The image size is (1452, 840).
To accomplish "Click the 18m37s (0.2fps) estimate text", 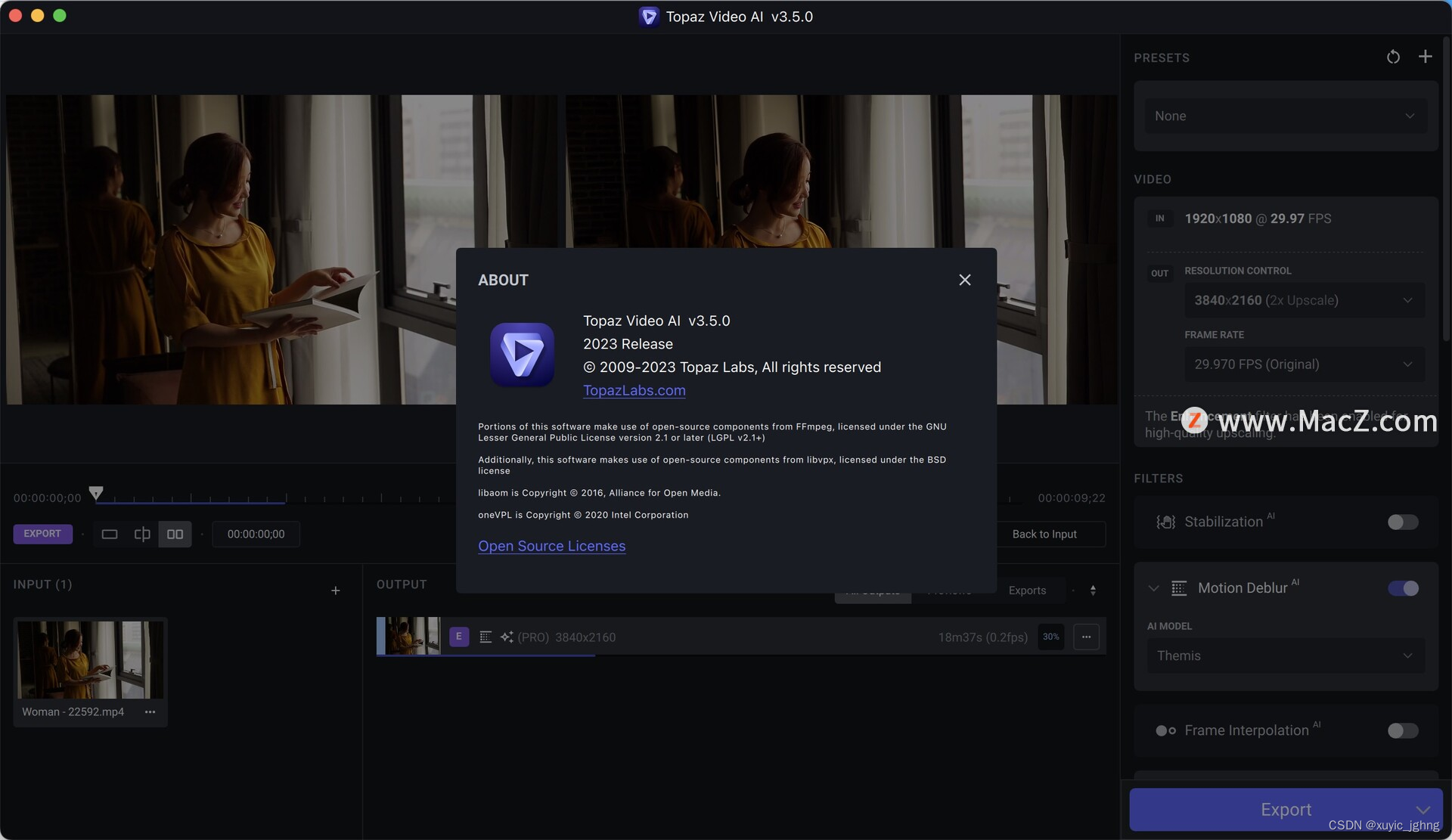I will [x=982, y=637].
